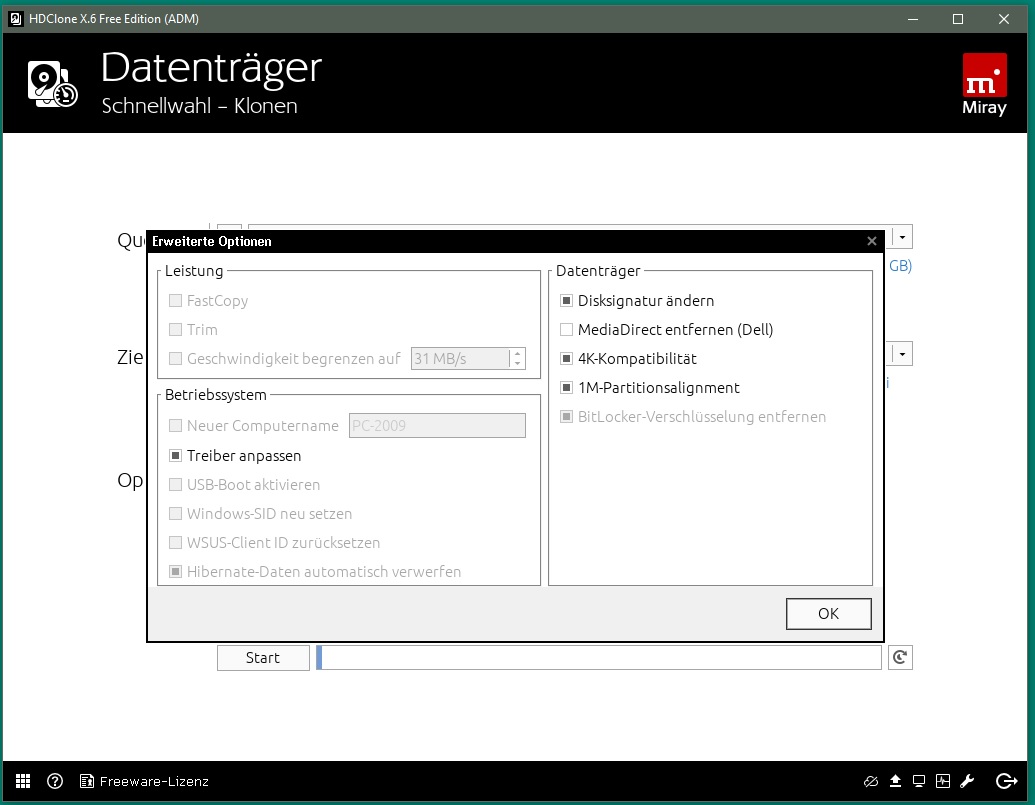Click the PC-2009 computer name field
Screen dimensions: 1035x805
coord(437,426)
